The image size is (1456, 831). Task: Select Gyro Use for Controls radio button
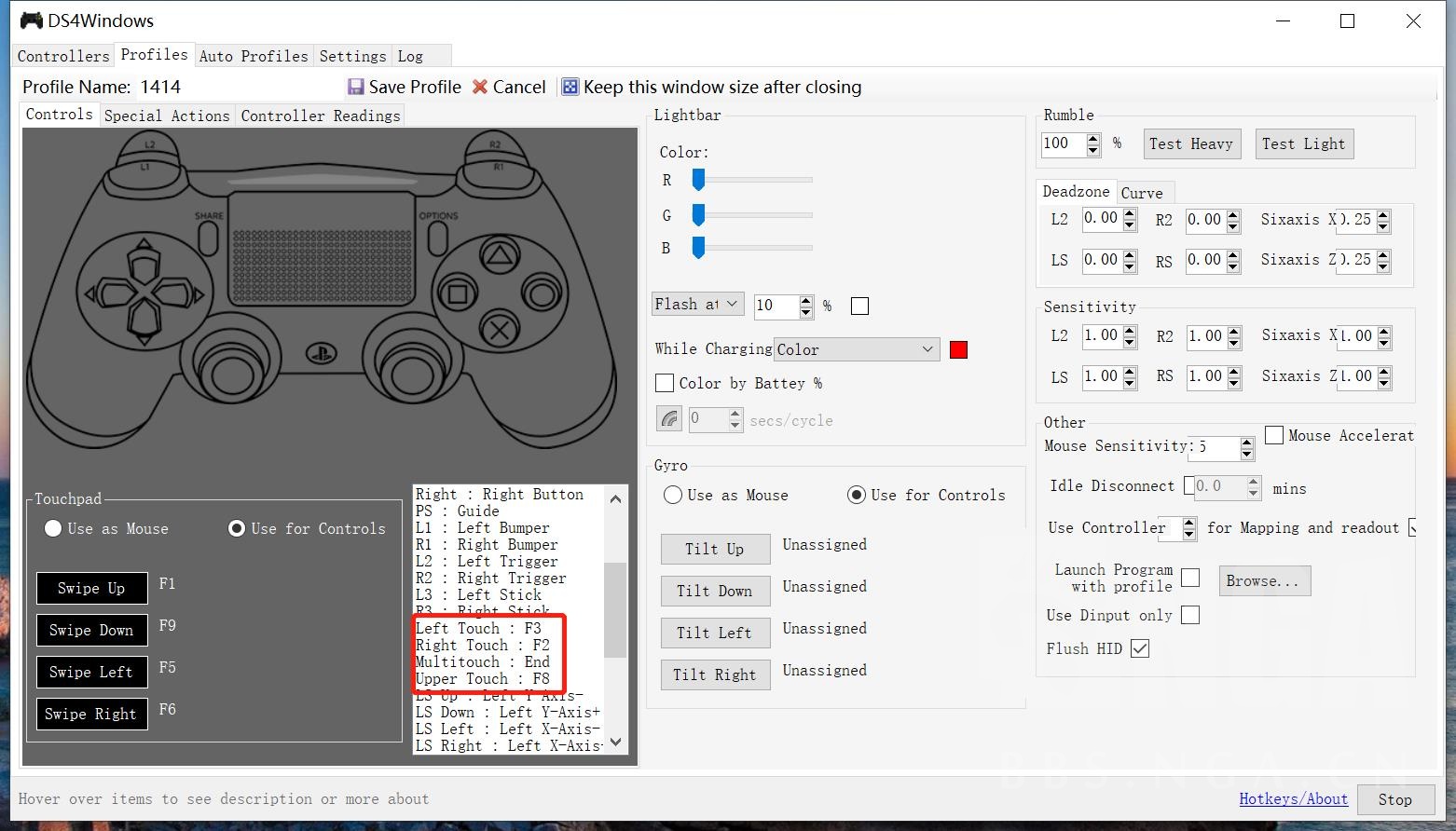tap(857, 495)
